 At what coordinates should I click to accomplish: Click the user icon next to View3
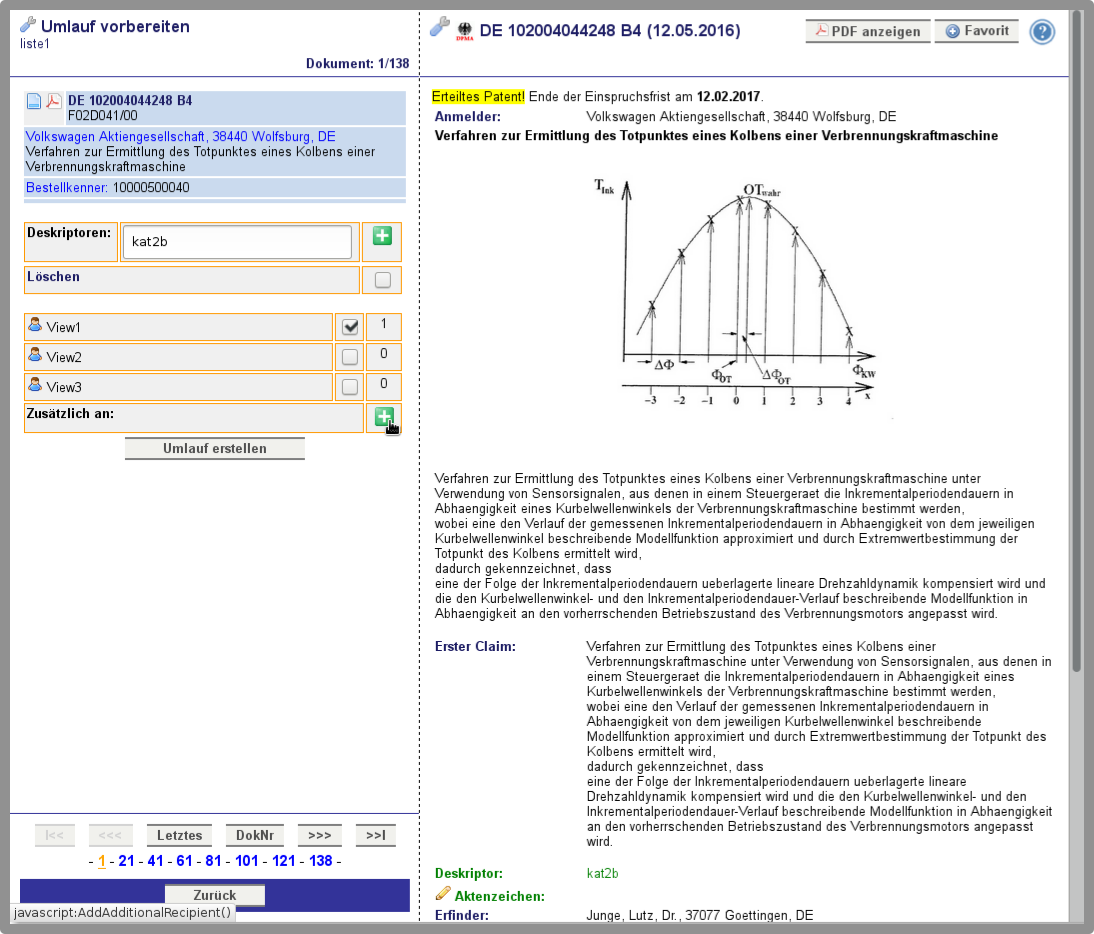[x=35, y=385]
